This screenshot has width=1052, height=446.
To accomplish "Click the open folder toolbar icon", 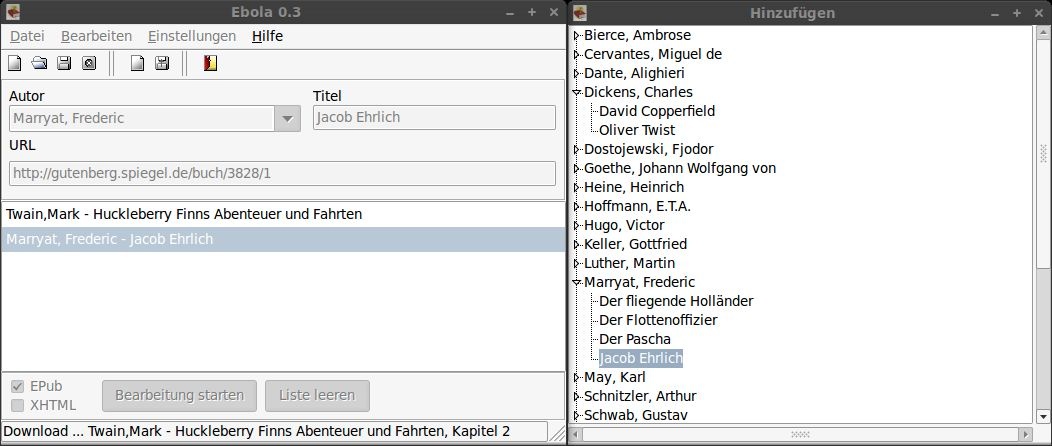I will [x=39, y=64].
